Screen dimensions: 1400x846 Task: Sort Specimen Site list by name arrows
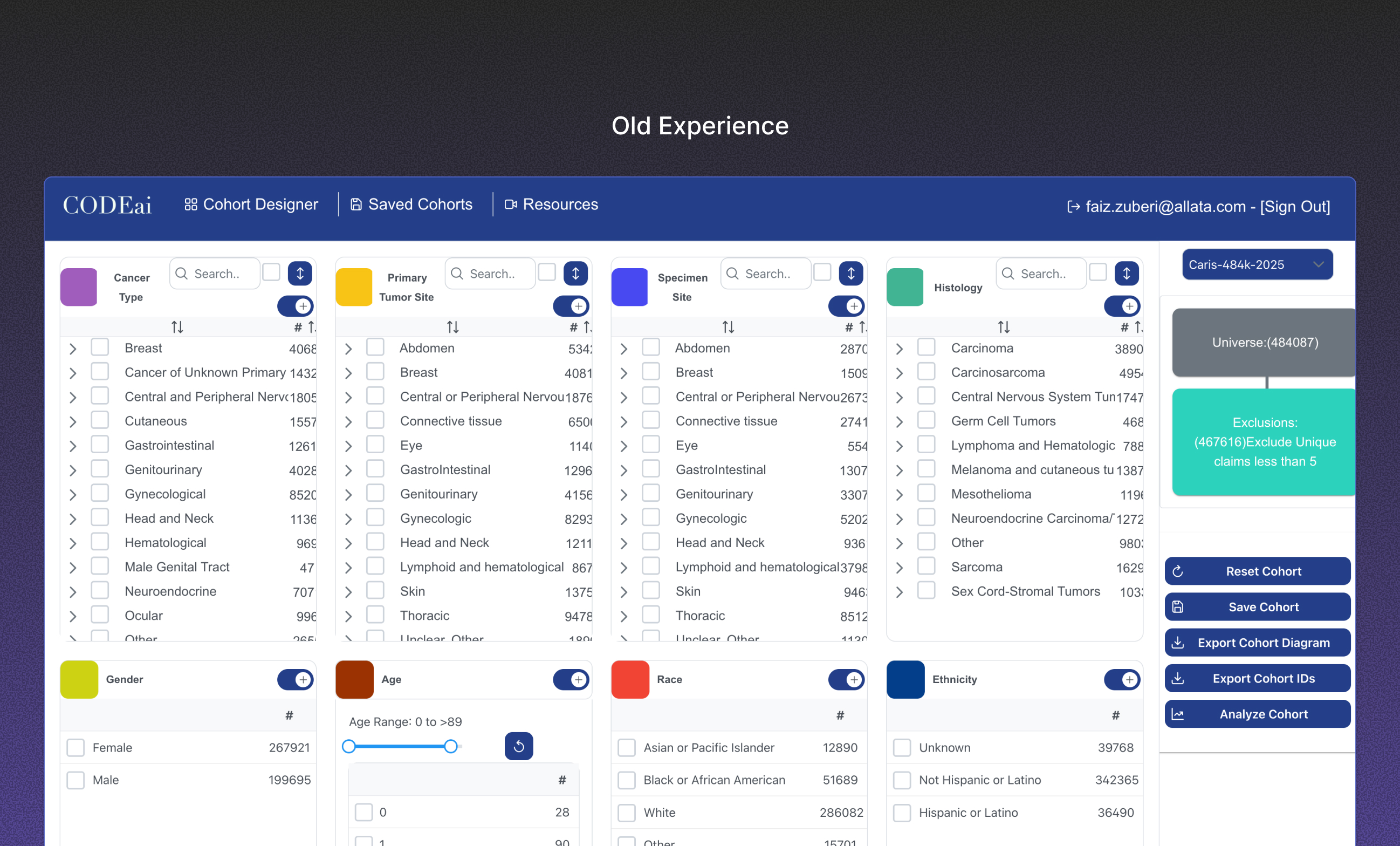click(x=729, y=327)
